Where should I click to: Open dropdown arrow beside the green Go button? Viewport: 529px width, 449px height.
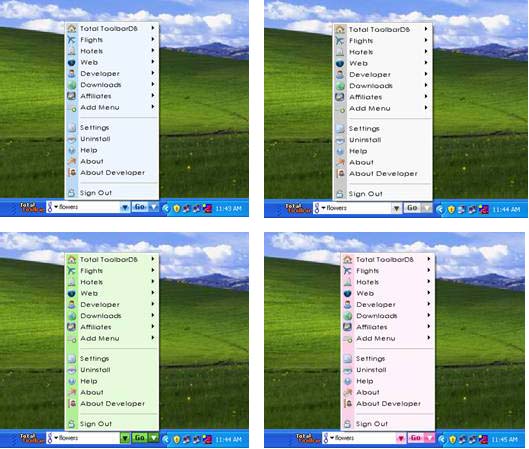[x=154, y=438]
